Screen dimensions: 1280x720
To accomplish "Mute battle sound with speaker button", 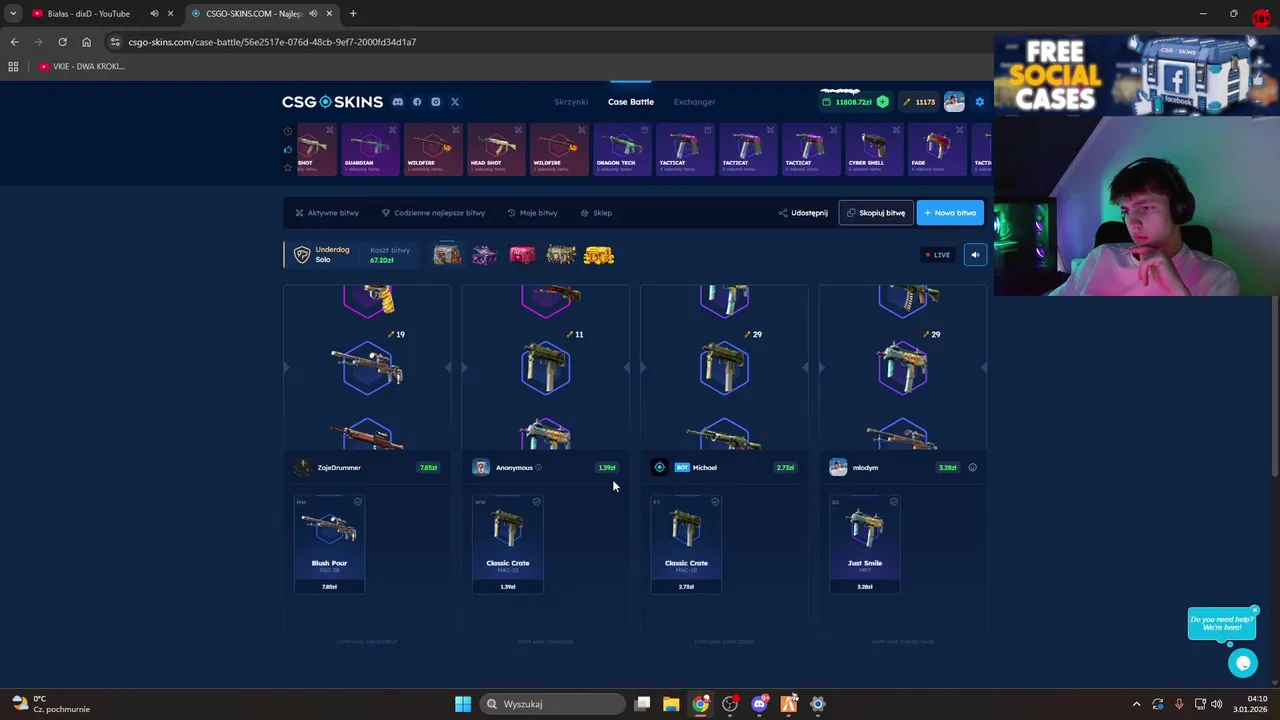I will [x=975, y=255].
